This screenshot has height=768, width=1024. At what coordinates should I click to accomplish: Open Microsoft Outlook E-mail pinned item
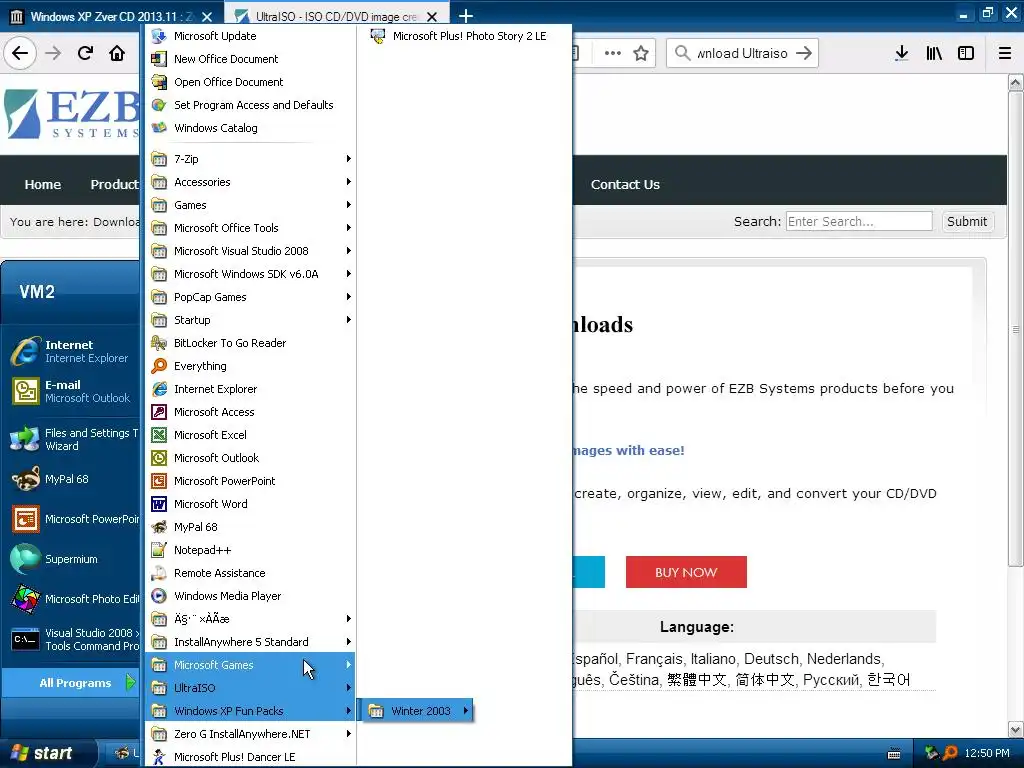click(72, 391)
